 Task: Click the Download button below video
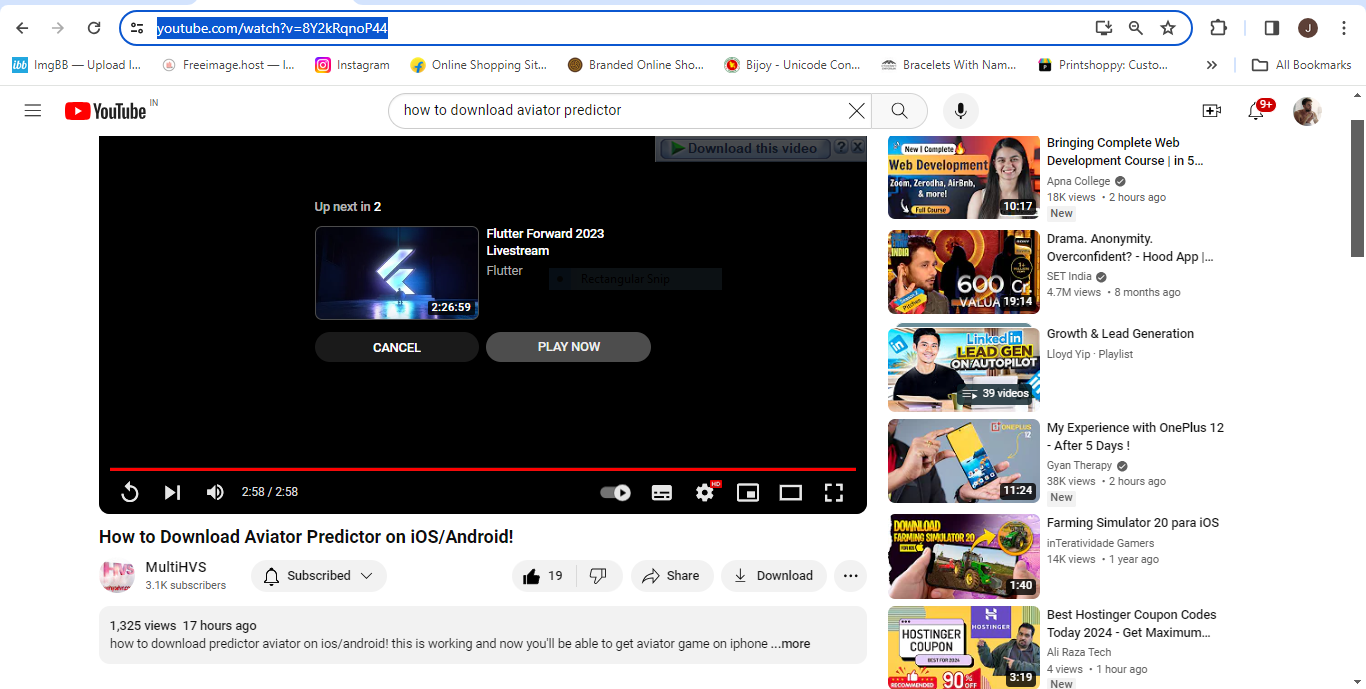coord(774,576)
